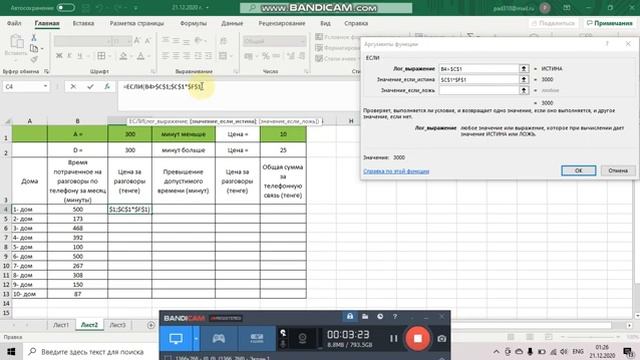Collapse dialog for Лог_выражение range
The height and width of the screenshot is (360, 640).
[524, 69]
